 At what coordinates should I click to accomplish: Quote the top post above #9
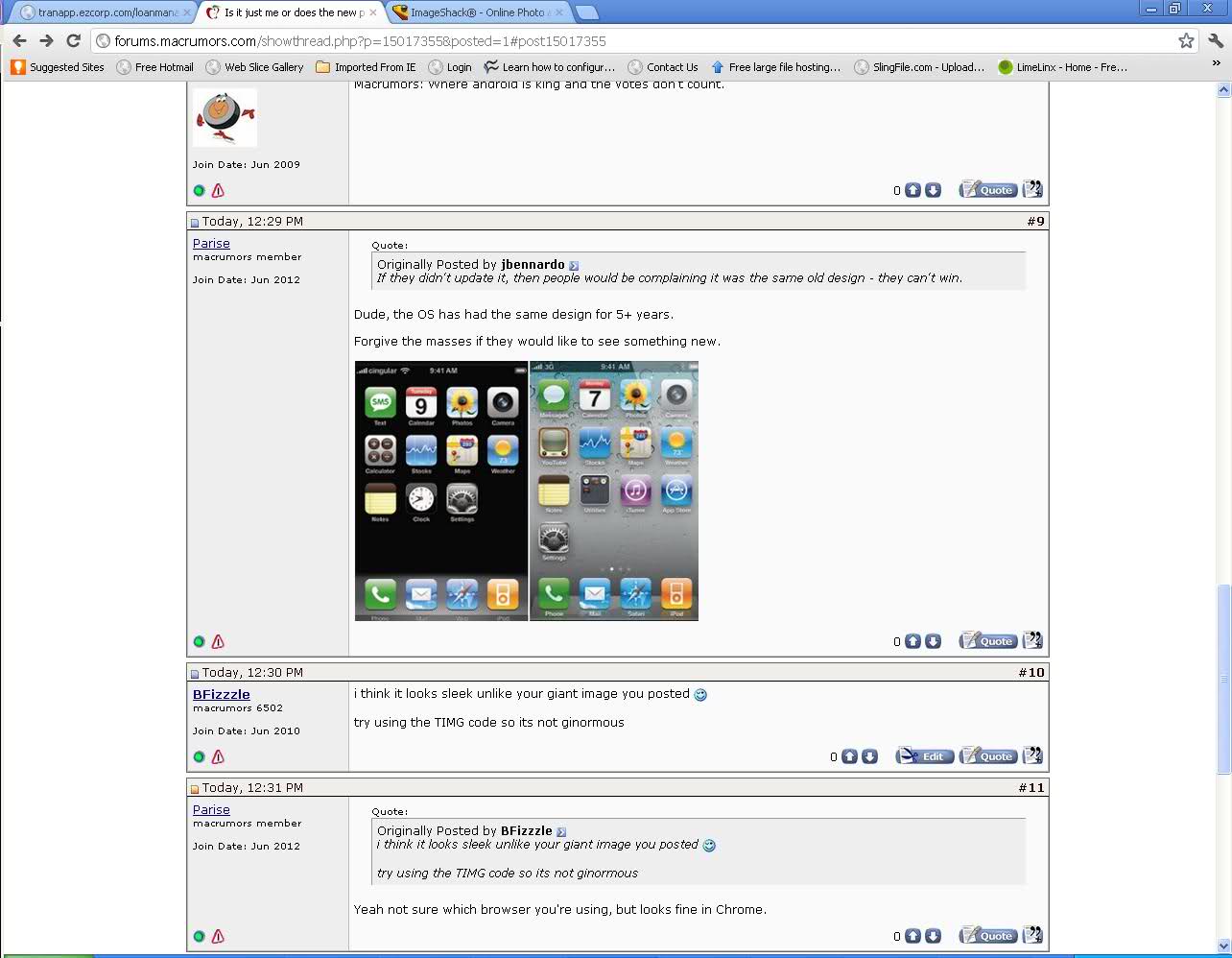988,189
